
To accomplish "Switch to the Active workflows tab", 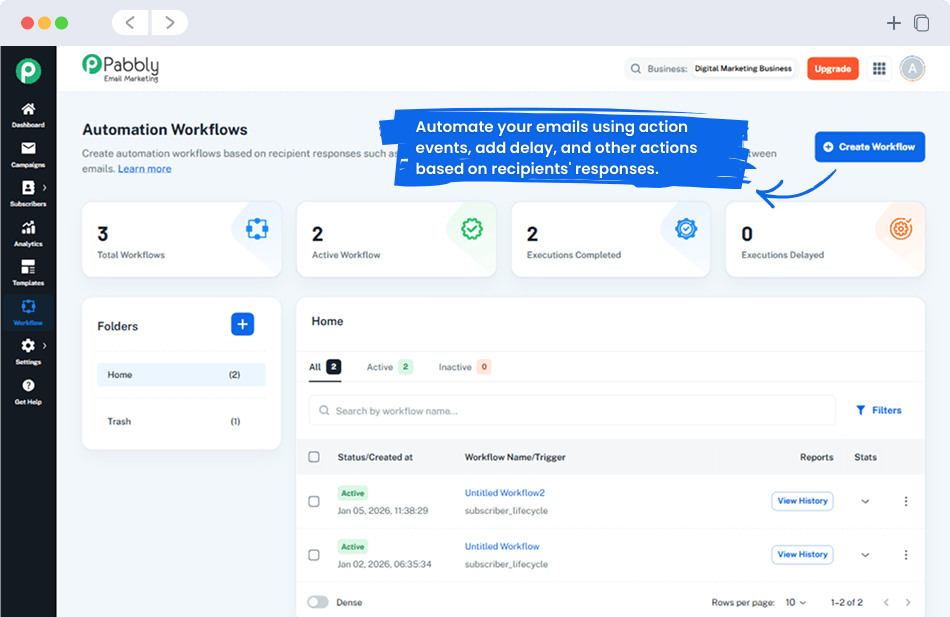I will [x=385, y=367].
